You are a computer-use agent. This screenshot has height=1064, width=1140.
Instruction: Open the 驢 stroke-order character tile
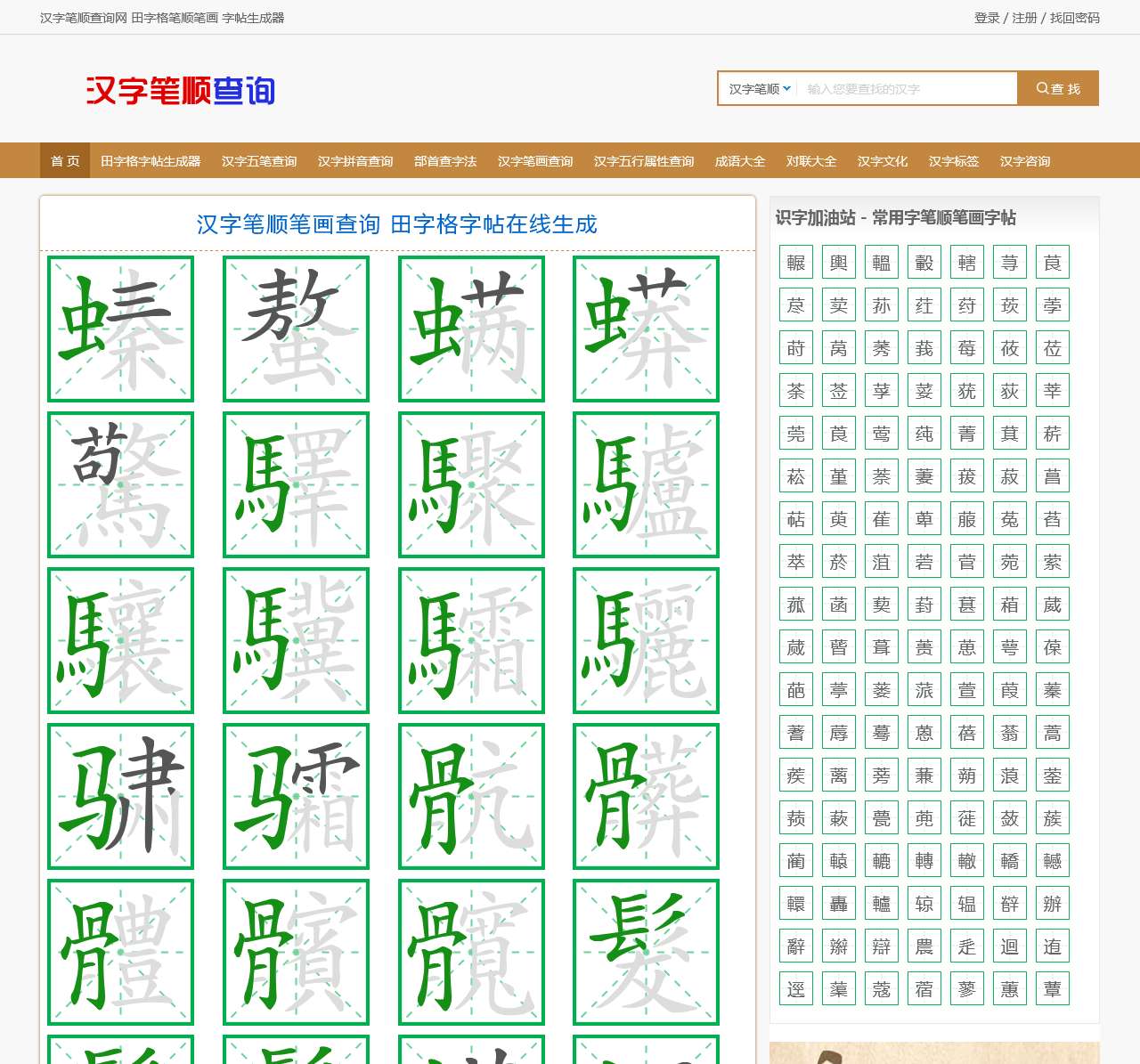(x=646, y=484)
